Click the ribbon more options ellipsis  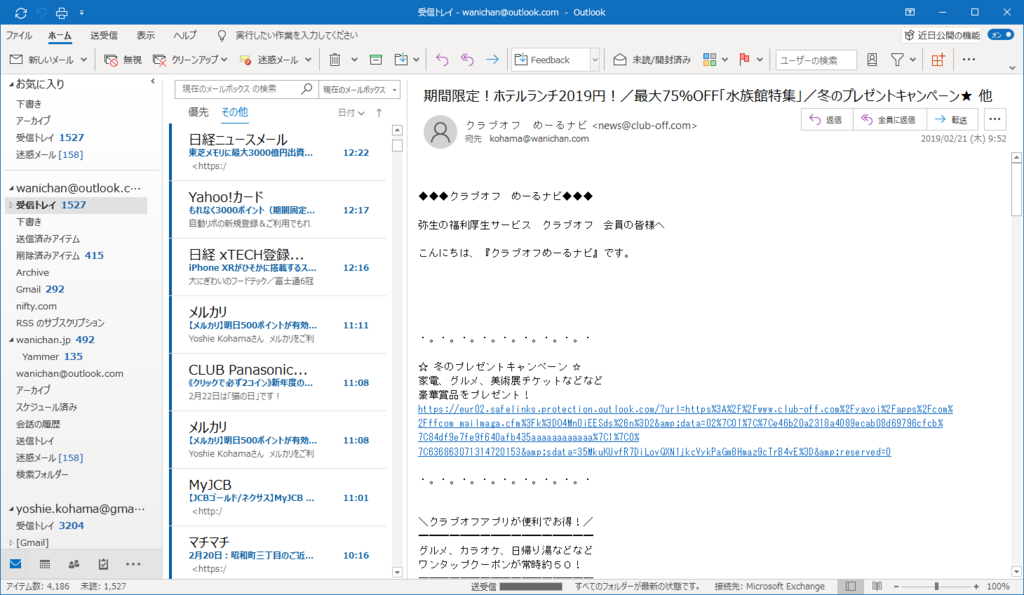968,59
